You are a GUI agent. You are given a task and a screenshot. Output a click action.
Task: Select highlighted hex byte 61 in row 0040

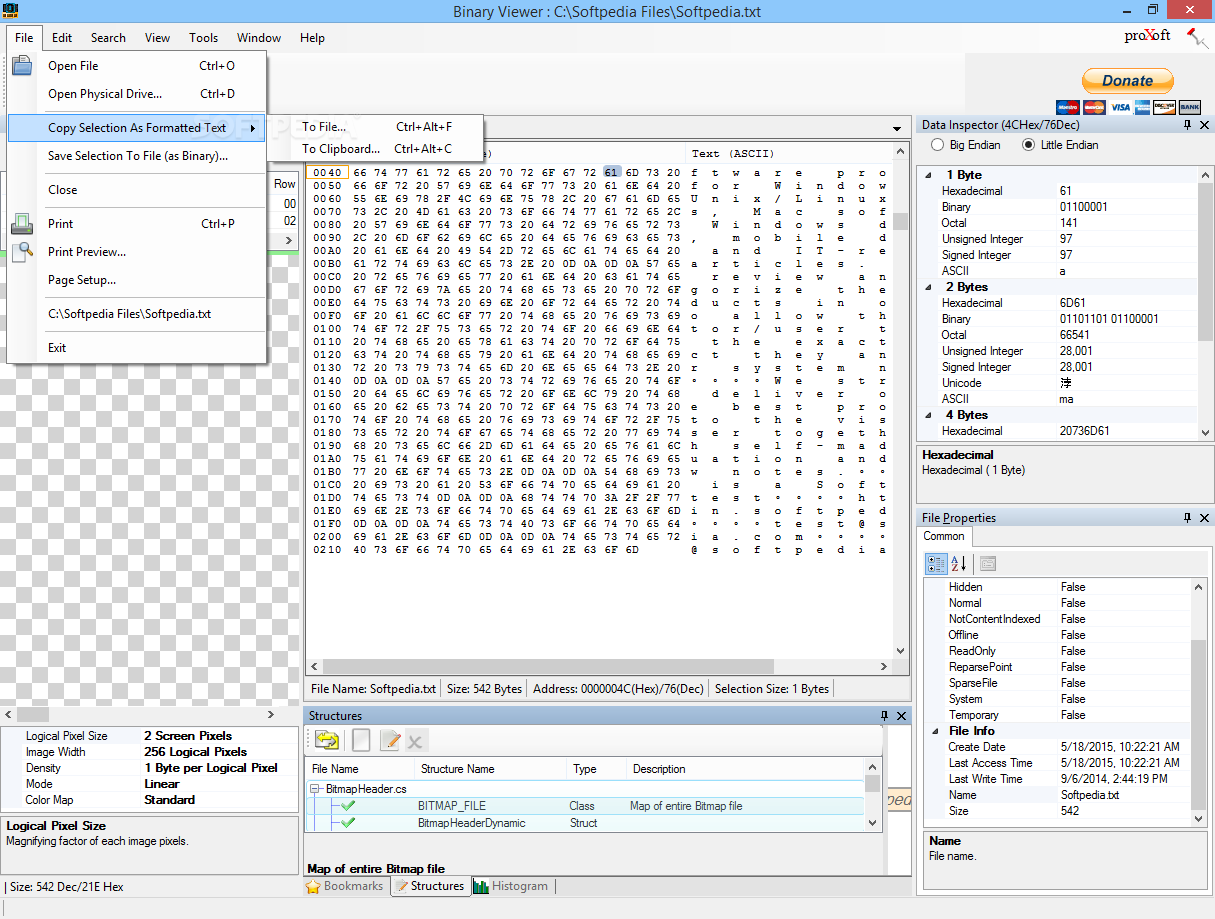coord(612,173)
